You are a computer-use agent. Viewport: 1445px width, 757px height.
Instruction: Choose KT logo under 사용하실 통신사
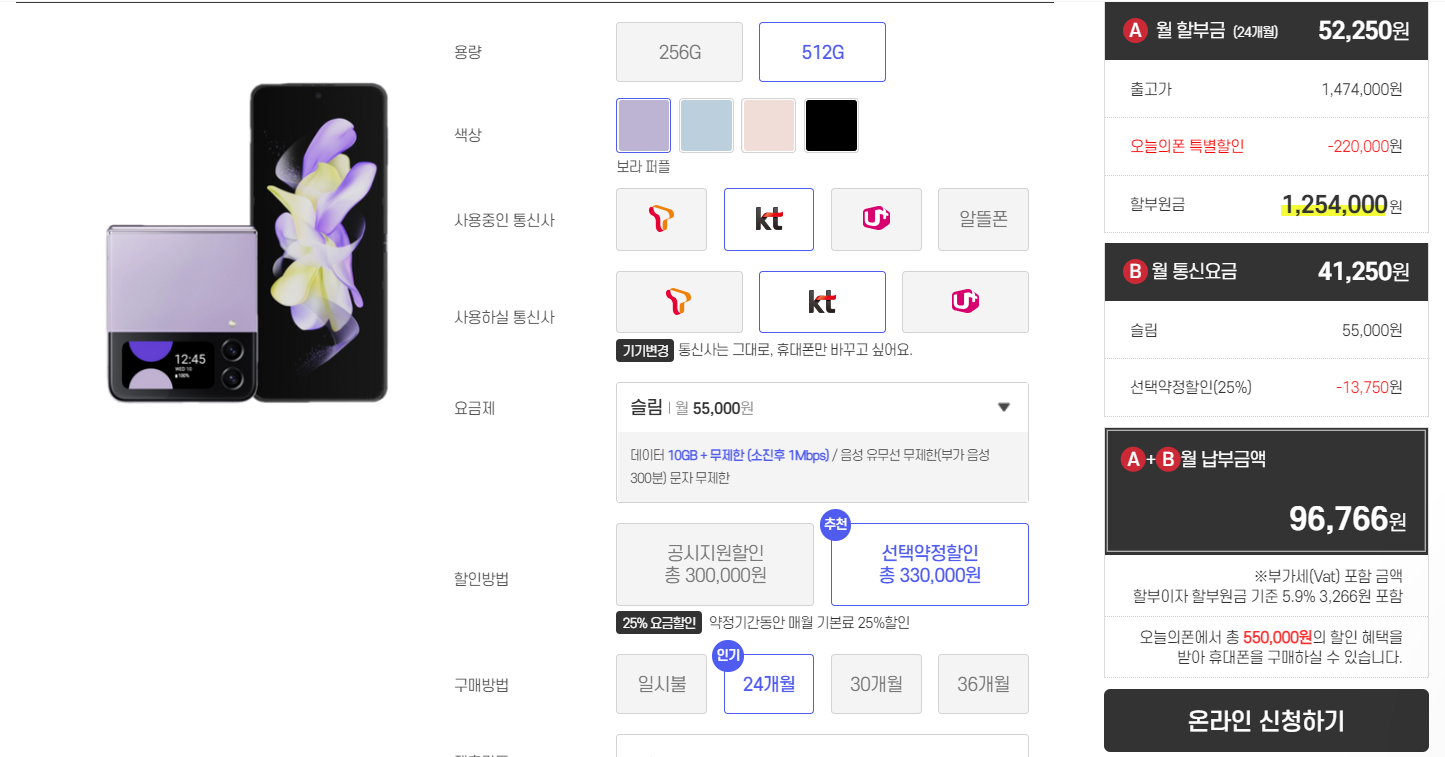point(822,302)
